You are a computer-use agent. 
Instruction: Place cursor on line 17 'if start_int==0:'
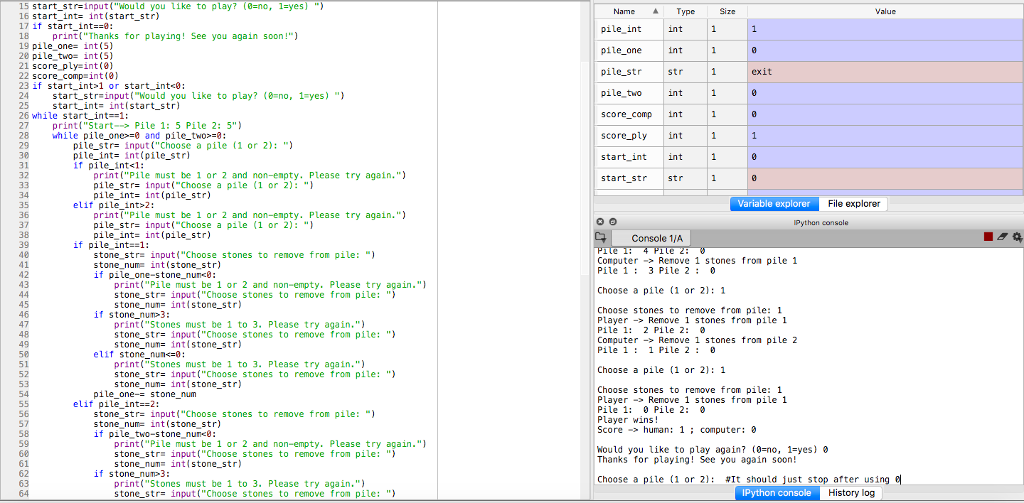click(71, 27)
